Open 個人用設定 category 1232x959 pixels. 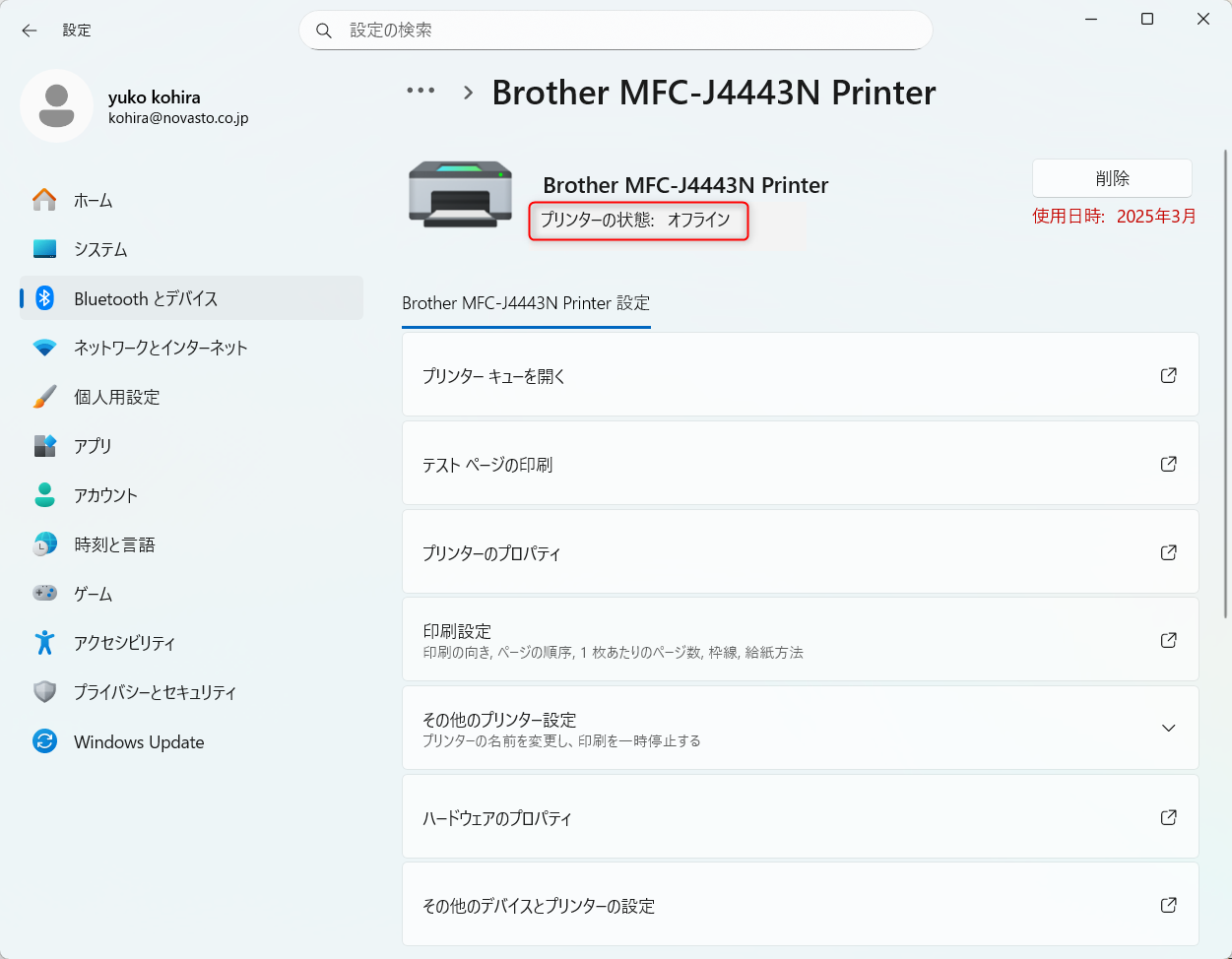coord(191,397)
